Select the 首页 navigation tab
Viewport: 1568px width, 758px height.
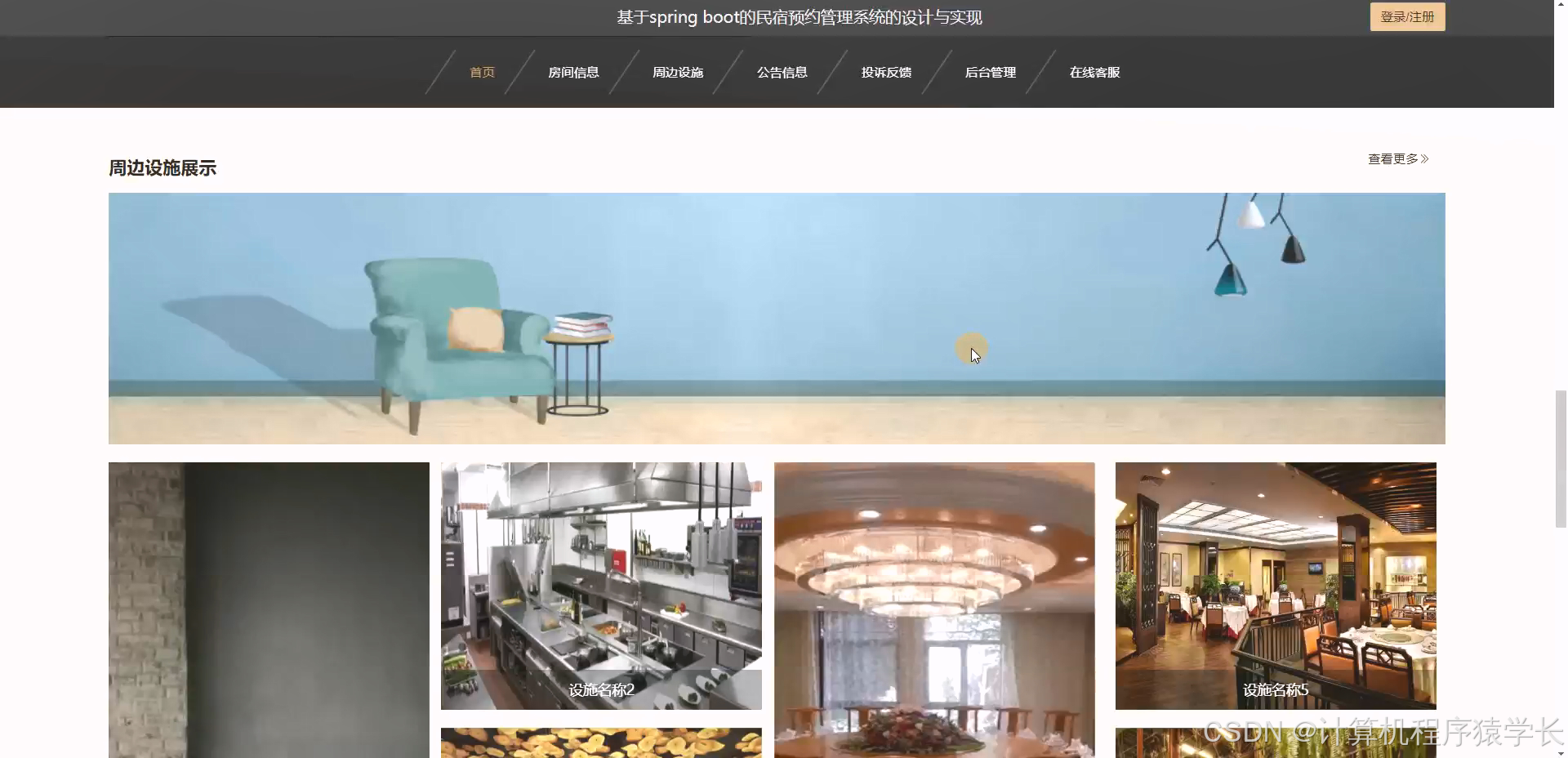point(481,72)
